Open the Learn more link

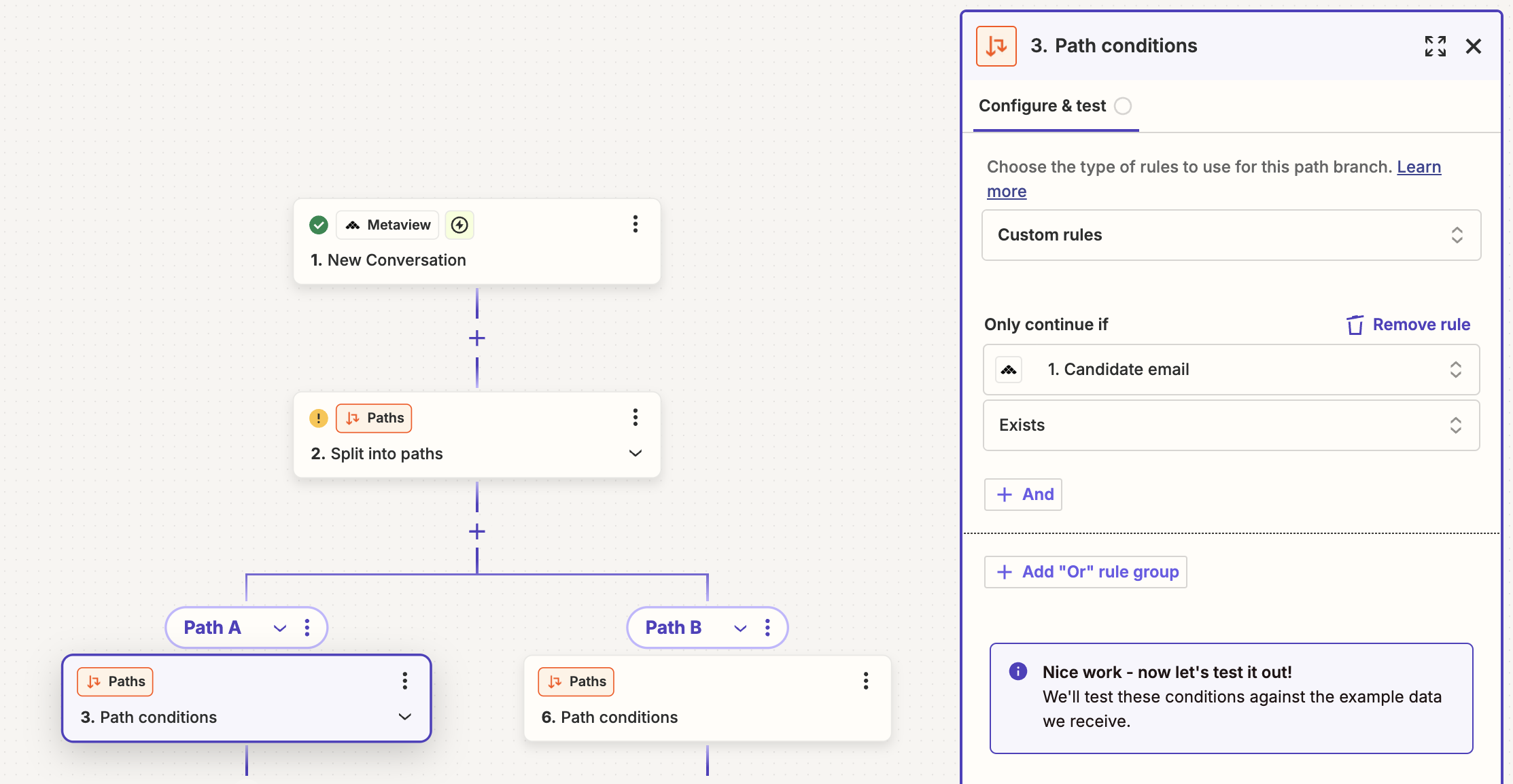[x=1419, y=167]
